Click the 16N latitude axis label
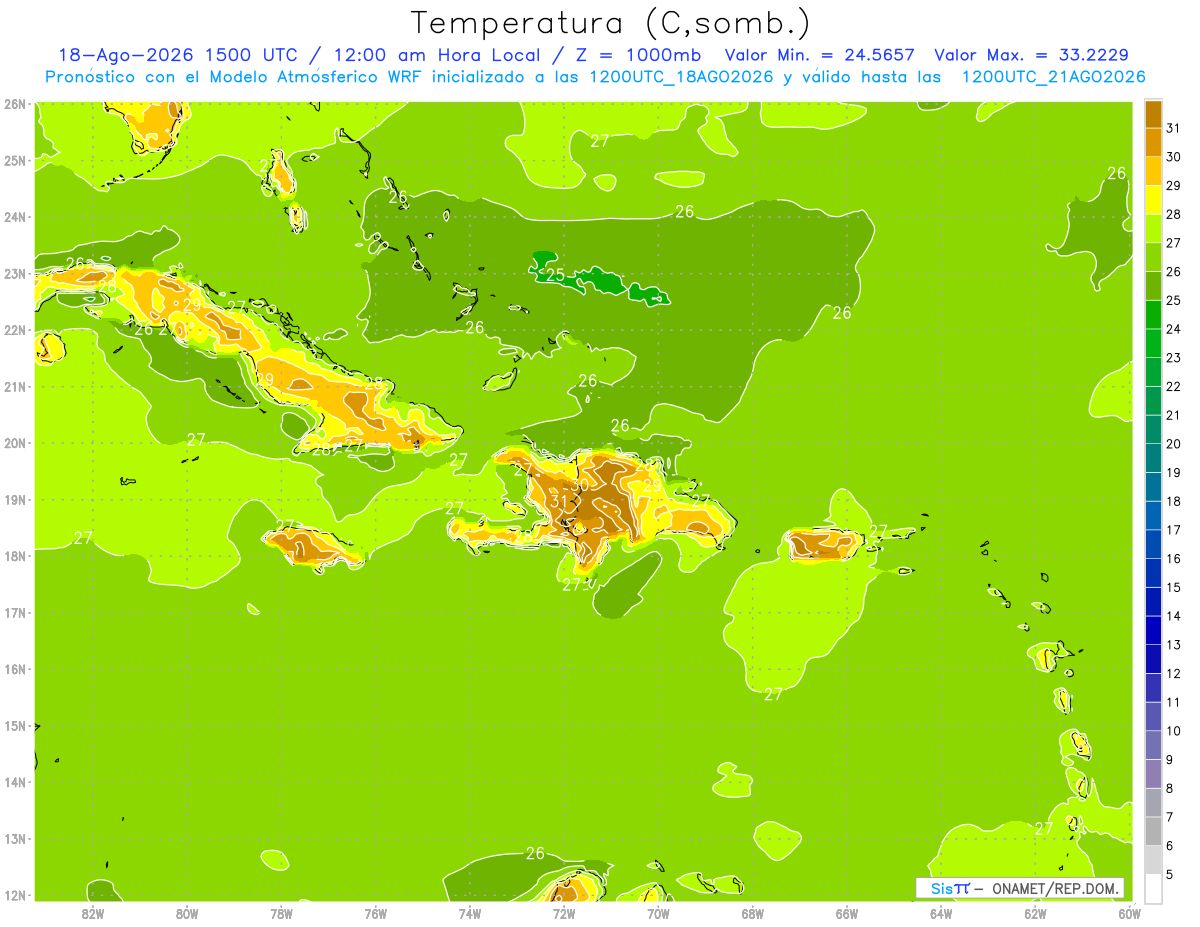The width and height of the screenshot is (1200, 927). coord(14,669)
